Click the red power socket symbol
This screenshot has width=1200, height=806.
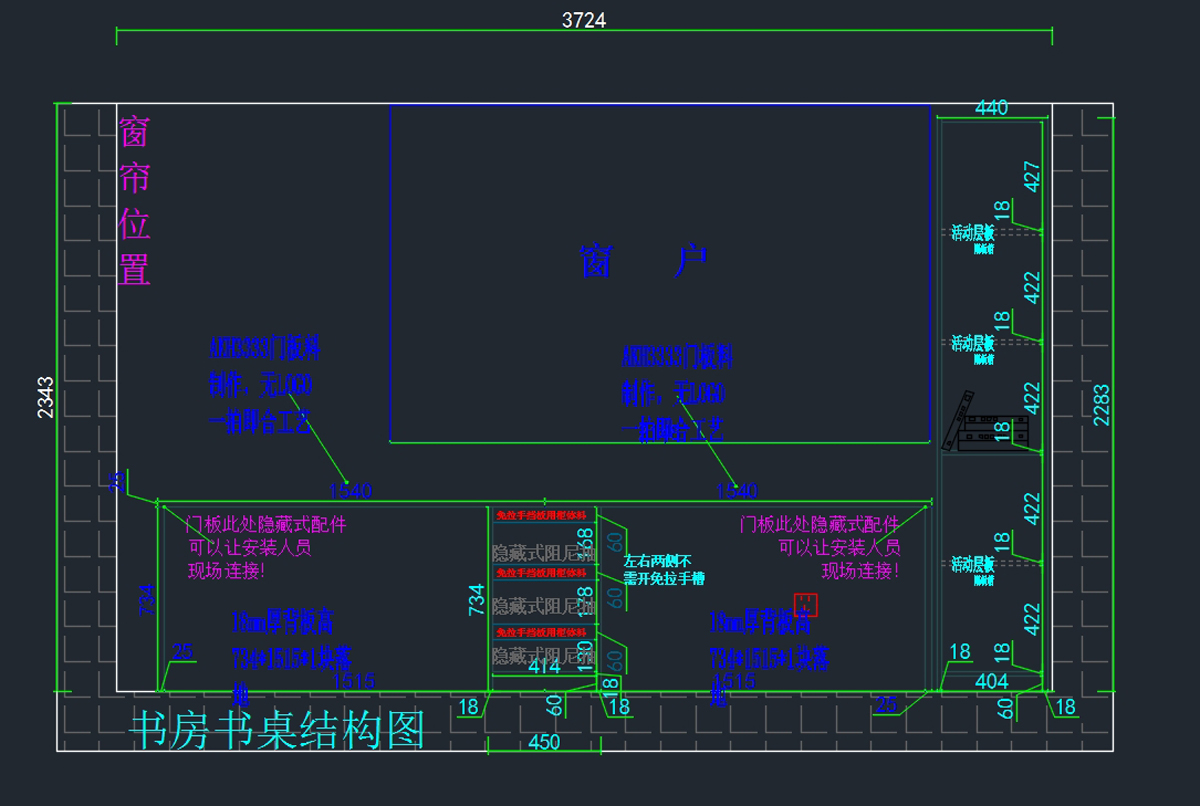click(x=805, y=604)
